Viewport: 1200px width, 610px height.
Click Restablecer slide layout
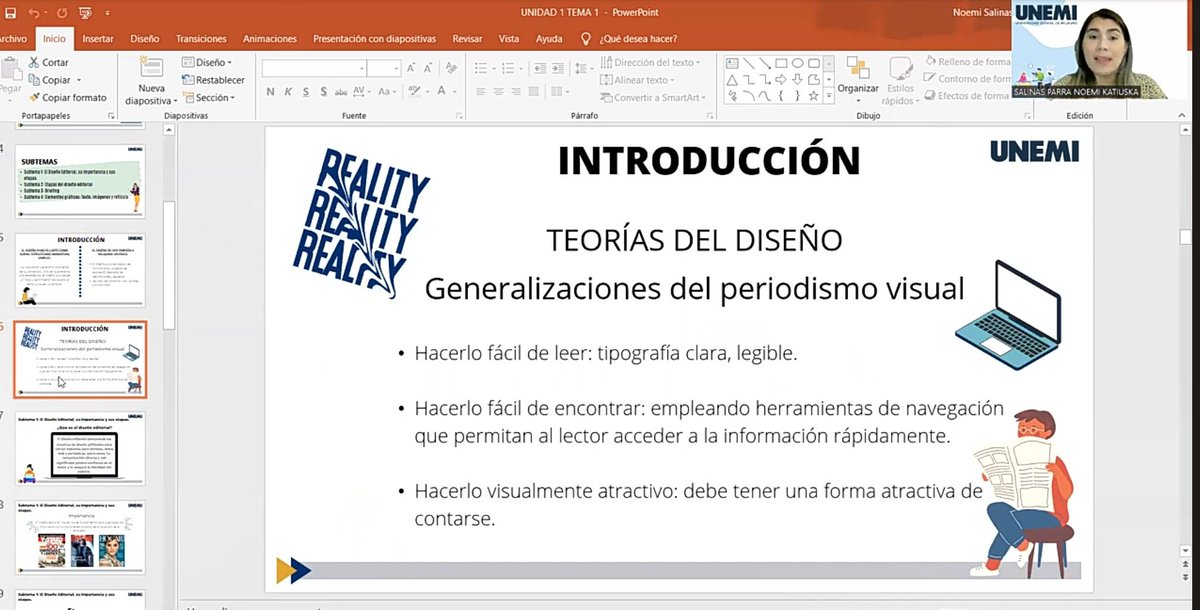tap(213, 80)
